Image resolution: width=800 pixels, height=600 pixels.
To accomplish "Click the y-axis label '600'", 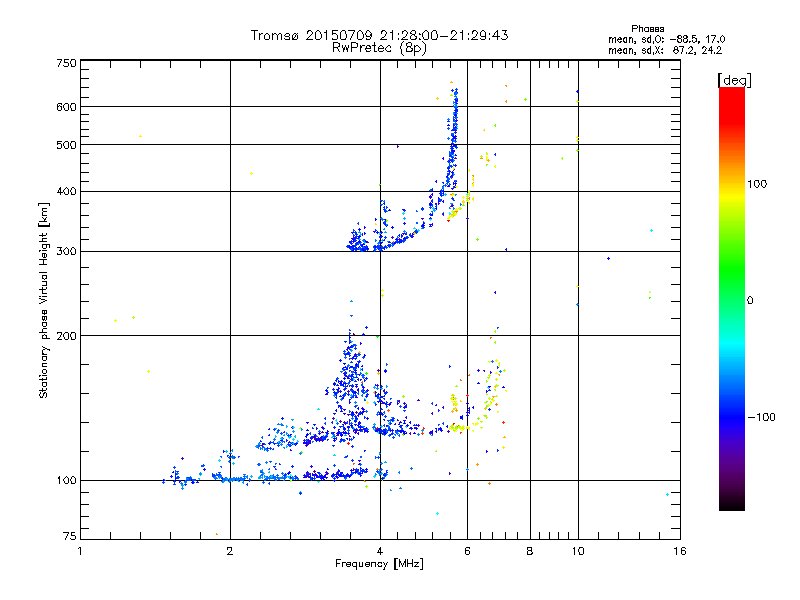I will coord(67,107).
